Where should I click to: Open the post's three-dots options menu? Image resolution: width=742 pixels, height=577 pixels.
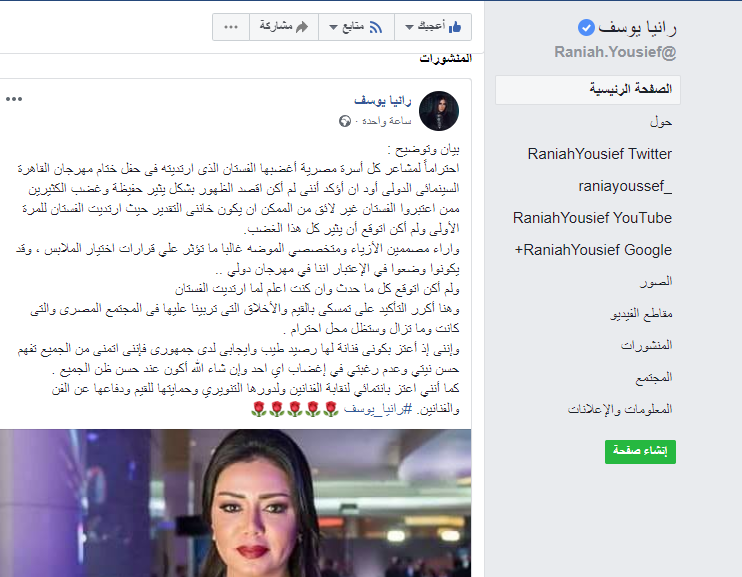click(14, 99)
